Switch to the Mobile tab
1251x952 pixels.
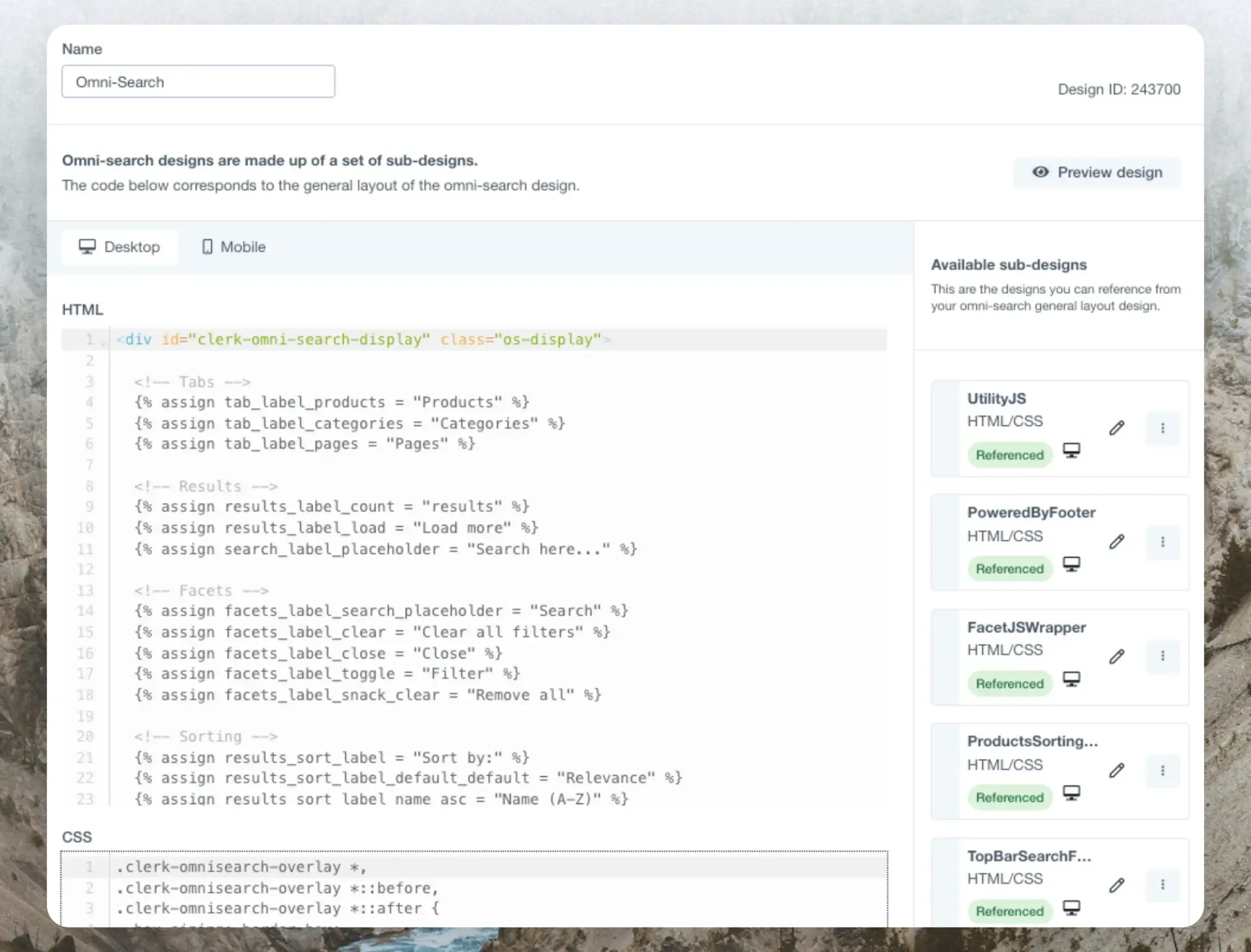click(233, 247)
